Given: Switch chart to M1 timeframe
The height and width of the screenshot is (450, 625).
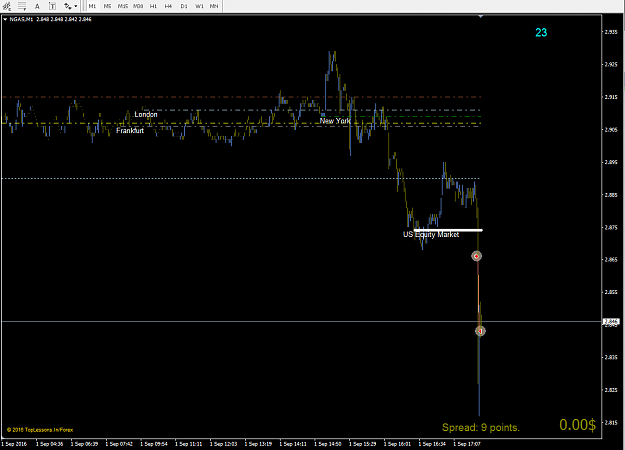Looking at the screenshot, I should (92, 6).
